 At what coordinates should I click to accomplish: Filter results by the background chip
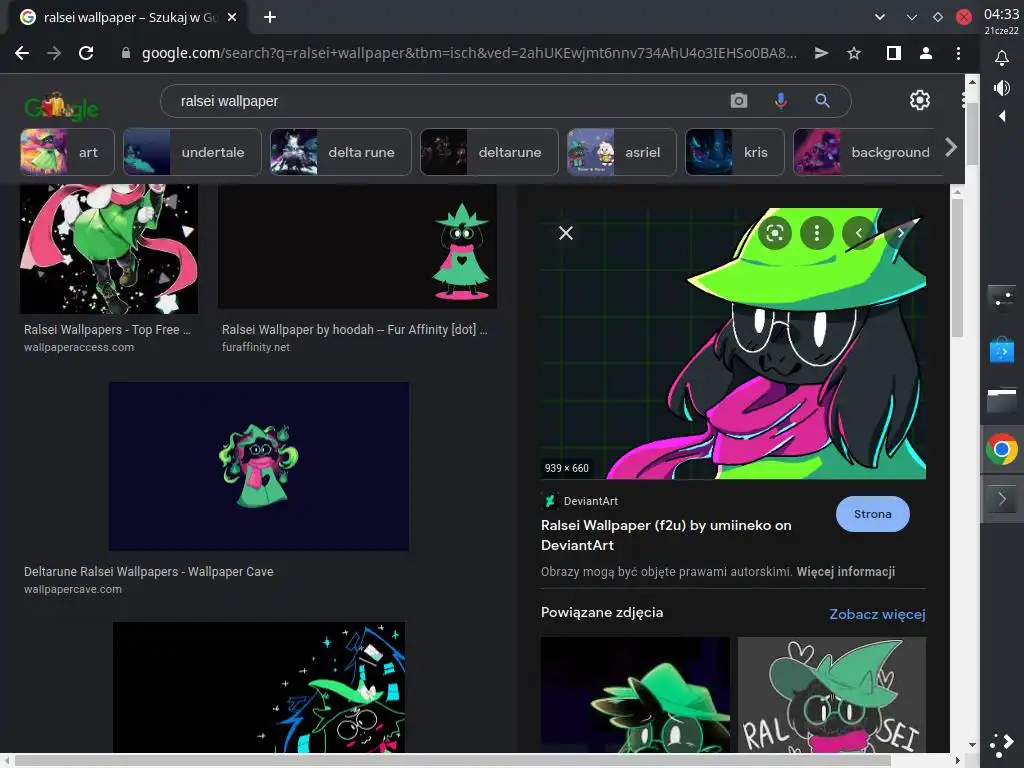coord(867,152)
